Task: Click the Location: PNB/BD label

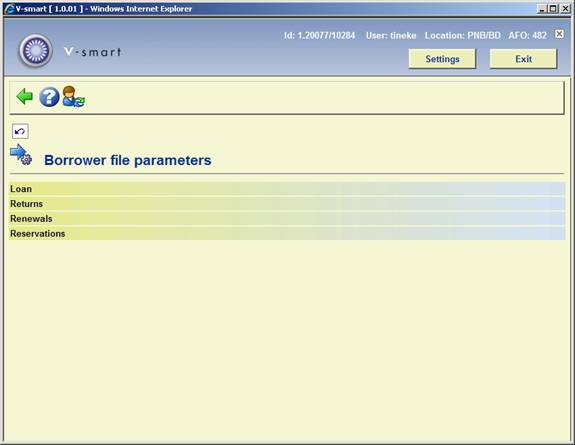Action: [462, 36]
